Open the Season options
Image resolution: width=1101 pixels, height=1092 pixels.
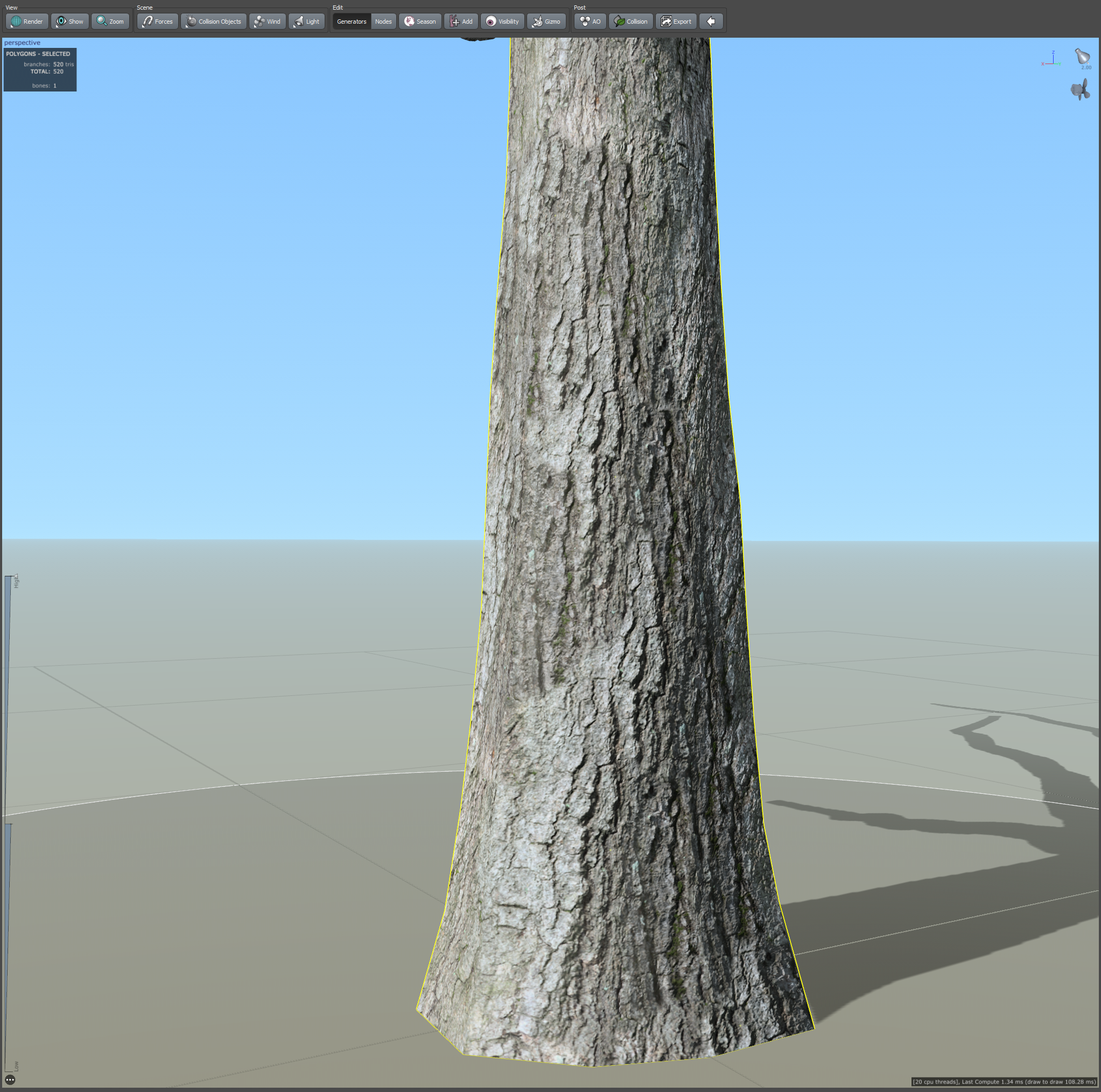pyautogui.click(x=420, y=22)
